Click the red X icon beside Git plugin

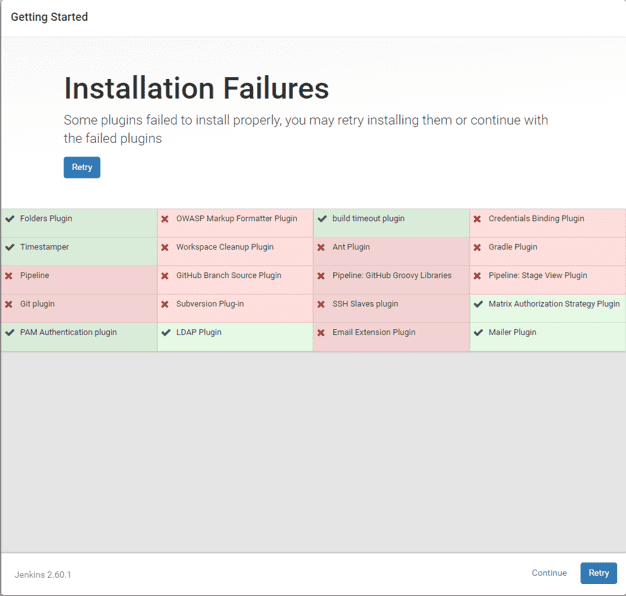pos(9,304)
